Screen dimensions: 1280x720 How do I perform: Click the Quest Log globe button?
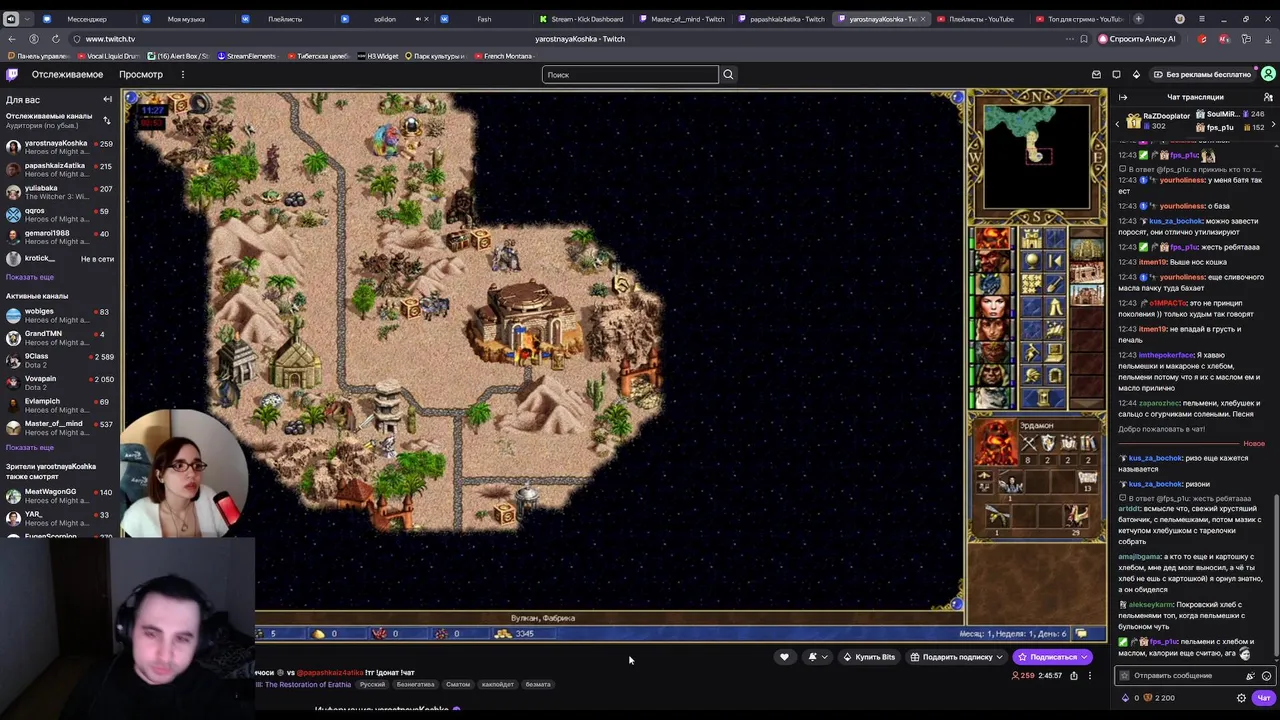point(1031,261)
